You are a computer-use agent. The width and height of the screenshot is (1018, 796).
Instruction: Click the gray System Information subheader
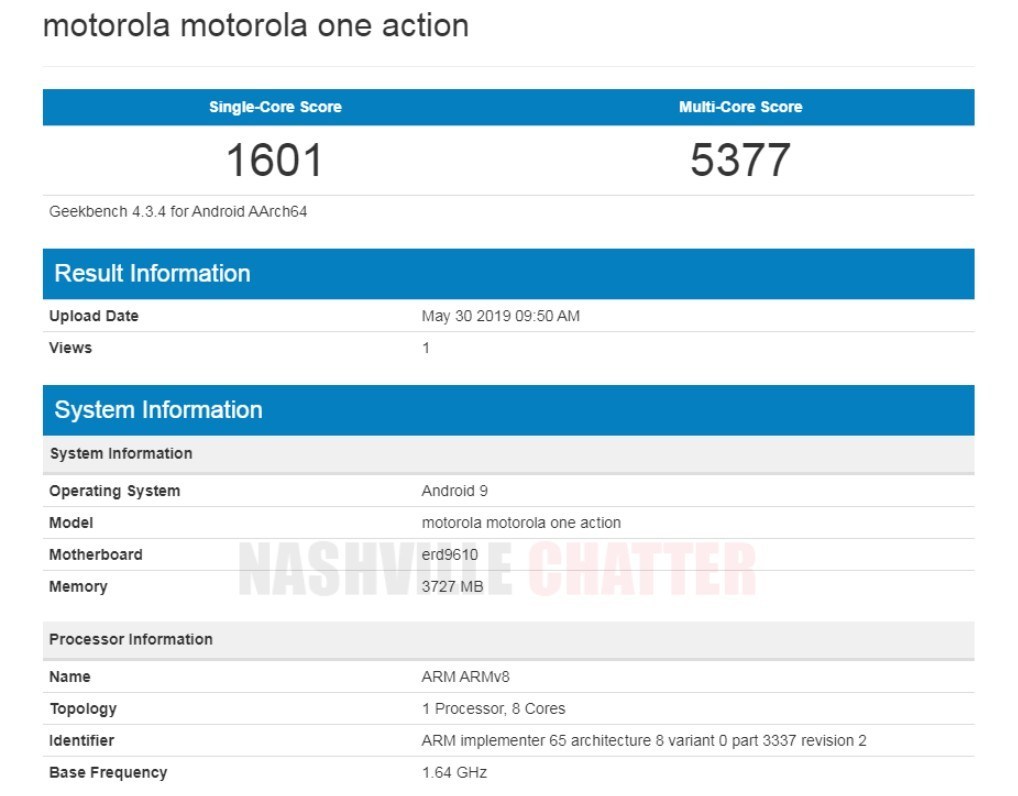(x=121, y=454)
